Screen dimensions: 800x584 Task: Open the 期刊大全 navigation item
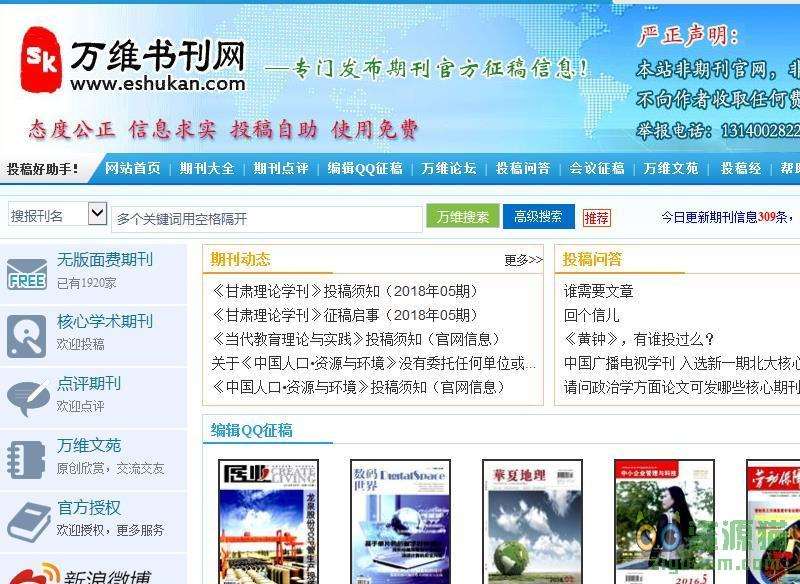[x=207, y=168]
